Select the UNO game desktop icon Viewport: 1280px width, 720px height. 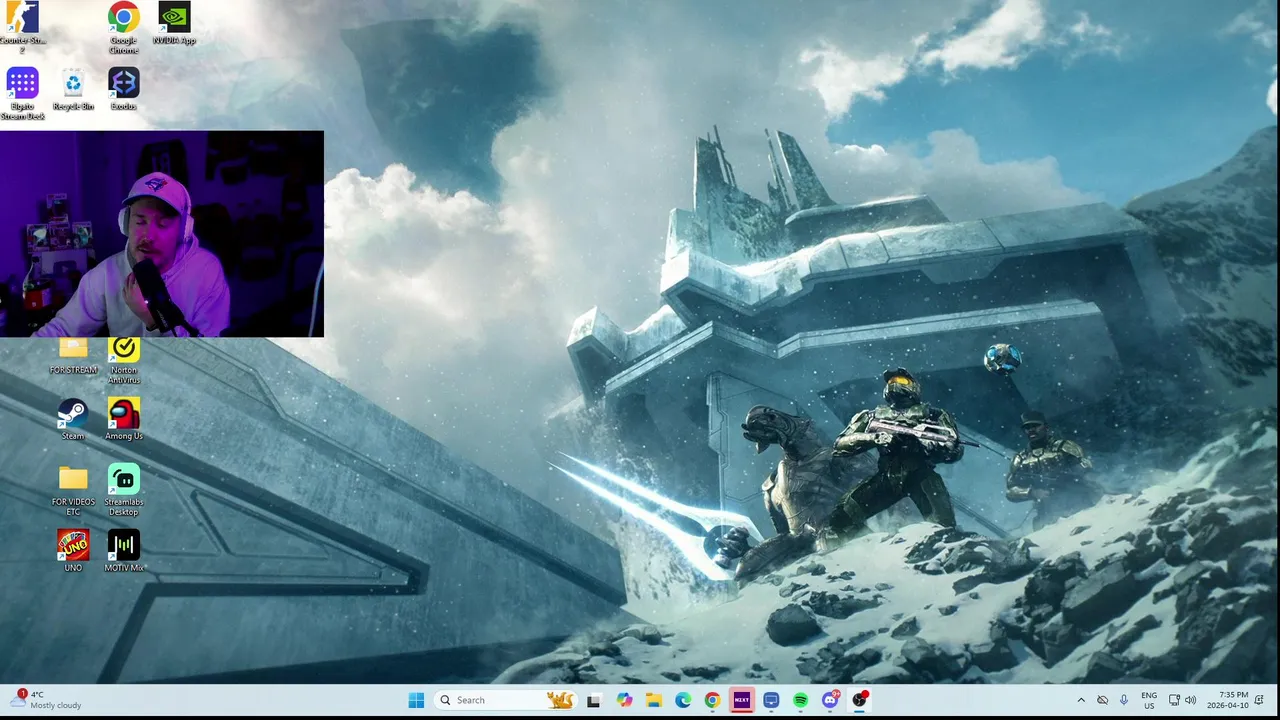click(73, 551)
